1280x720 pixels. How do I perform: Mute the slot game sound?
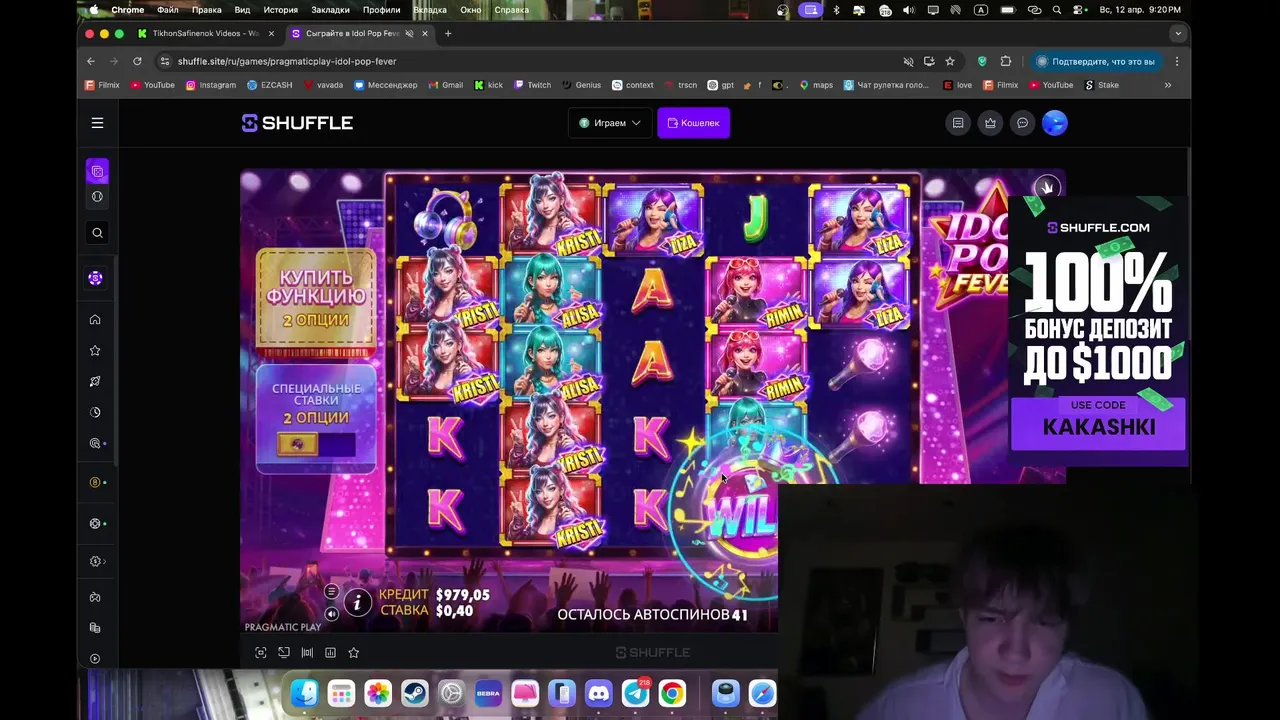click(x=331, y=614)
